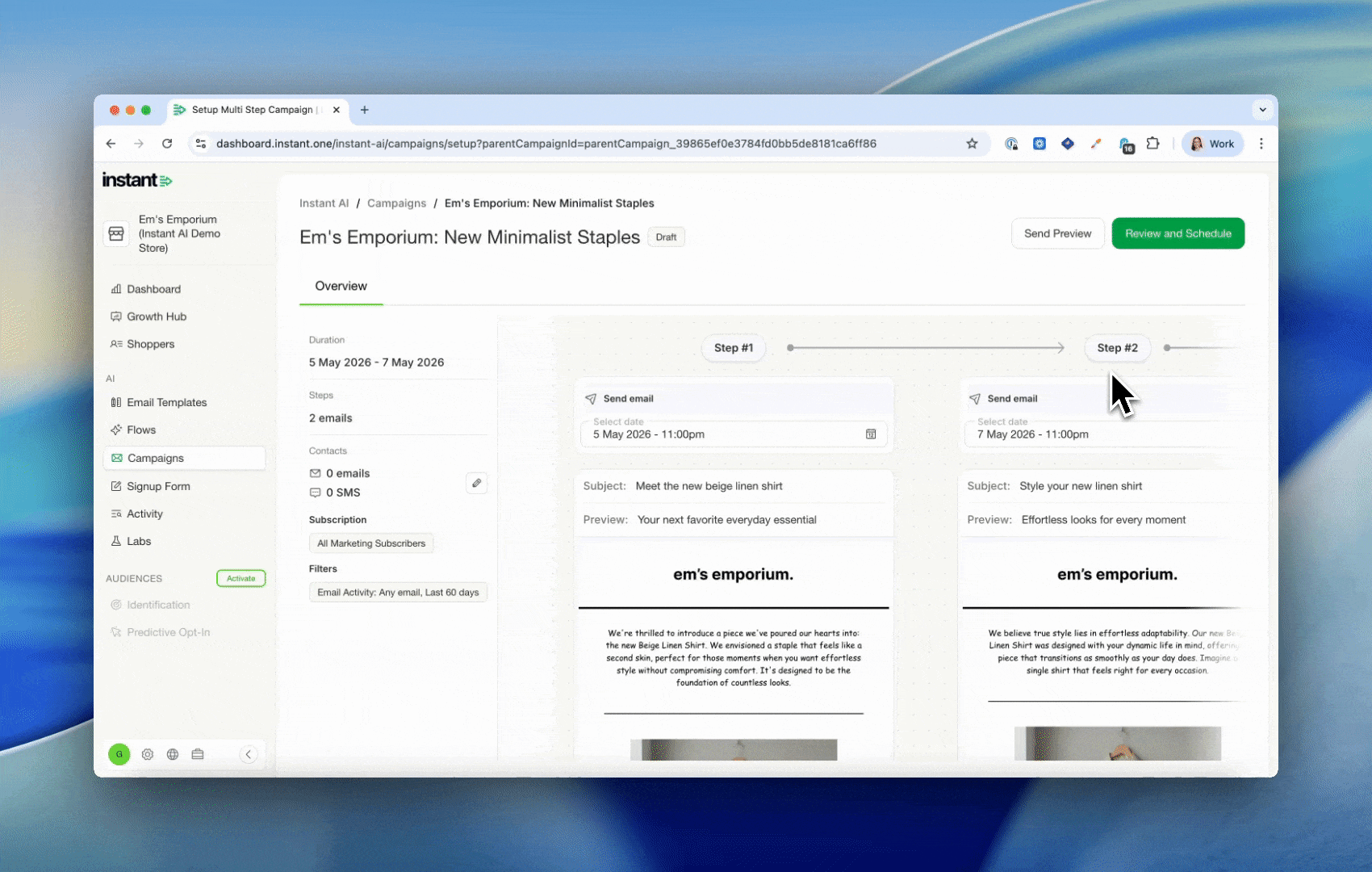This screenshot has height=872, width=1372.
Task: Click the Email Activity filter chip
Action: point(398,593)
